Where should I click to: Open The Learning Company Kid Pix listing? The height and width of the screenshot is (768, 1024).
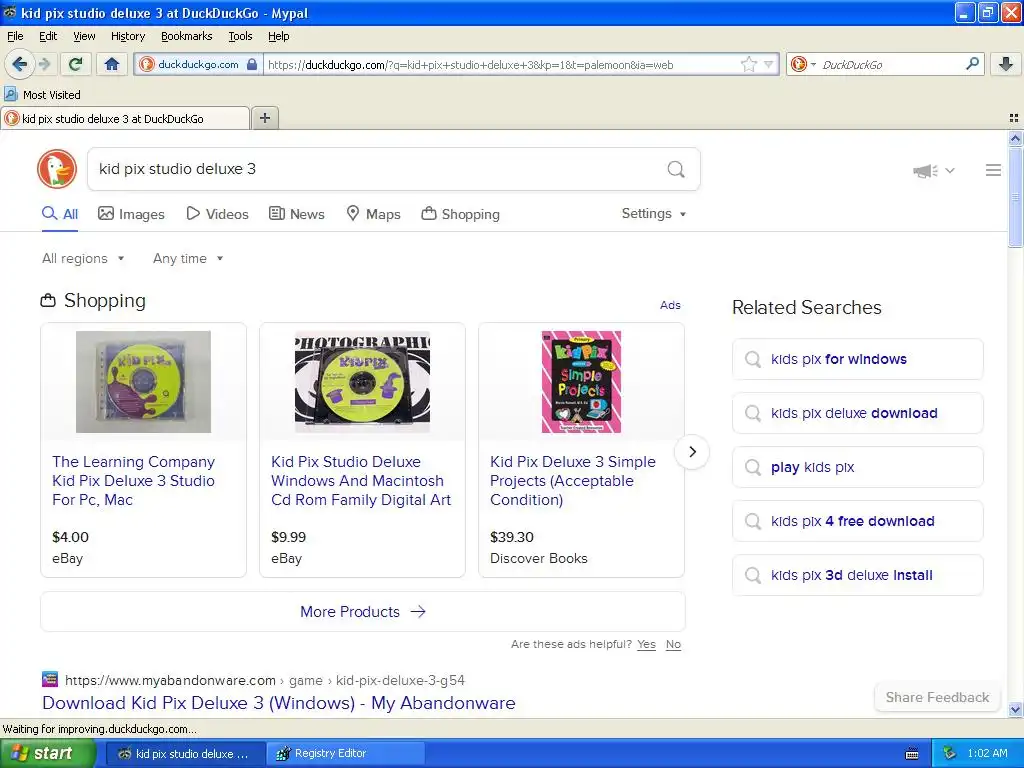tap(134, 481)
